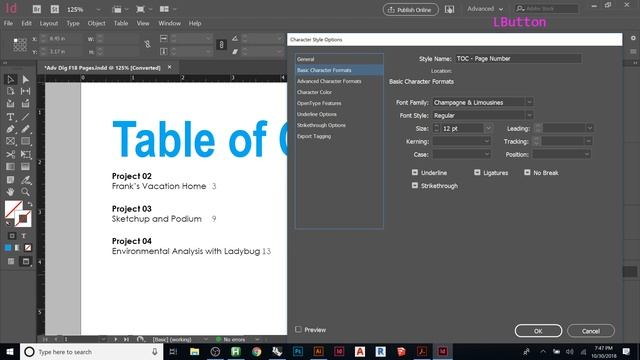This screenshot has height=360, width=640.
Task: Enable the Ligatures checkbox
Action: pos(477,173)
